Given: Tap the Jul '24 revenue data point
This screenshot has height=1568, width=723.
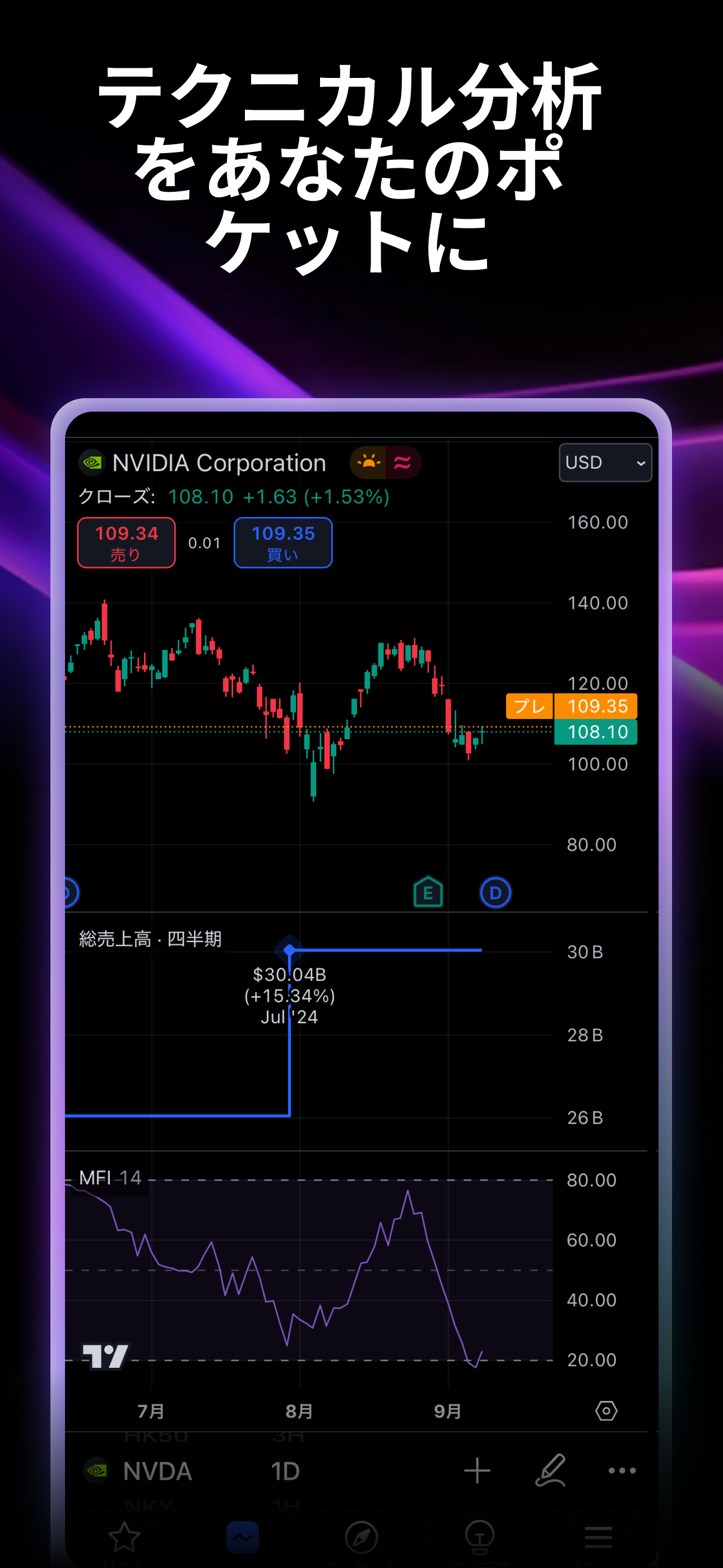Looking at the screenshot, I should click(x=290, y=949).
